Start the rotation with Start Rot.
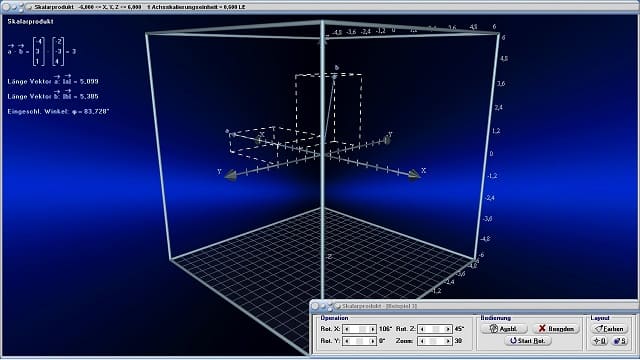 tap(528, 341)
